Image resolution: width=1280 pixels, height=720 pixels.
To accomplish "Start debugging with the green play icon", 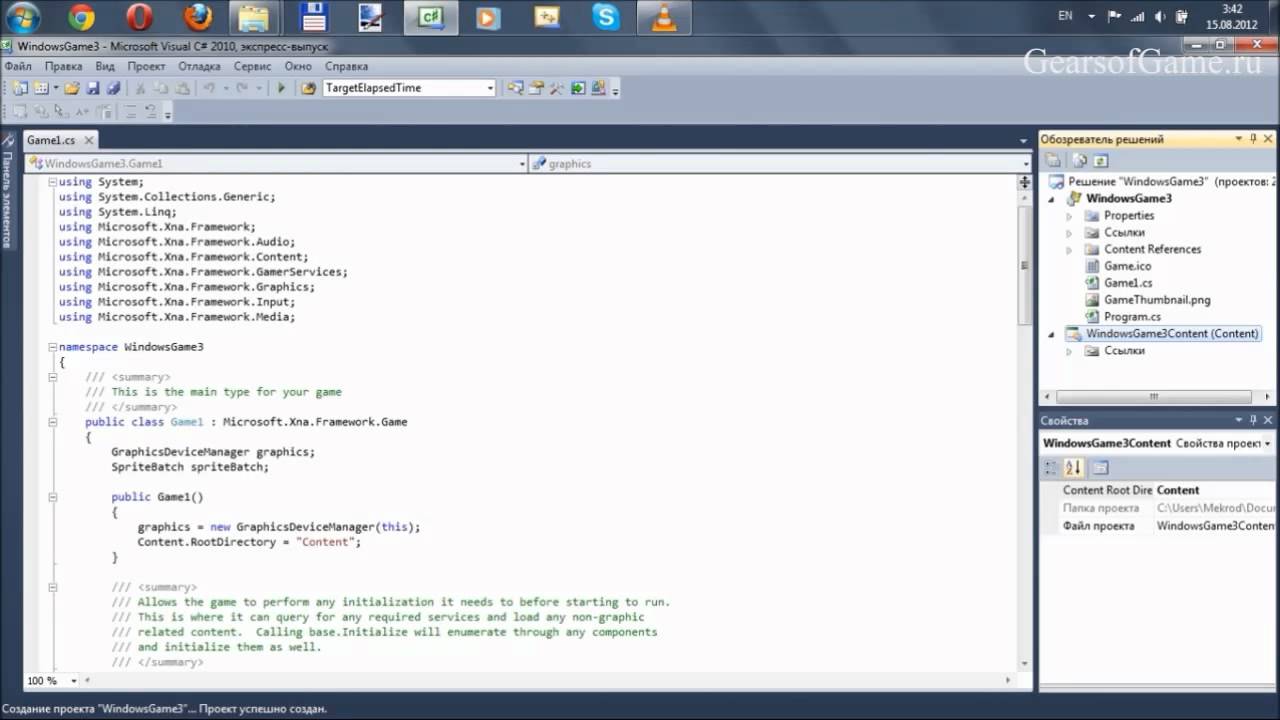I will 281,88.
